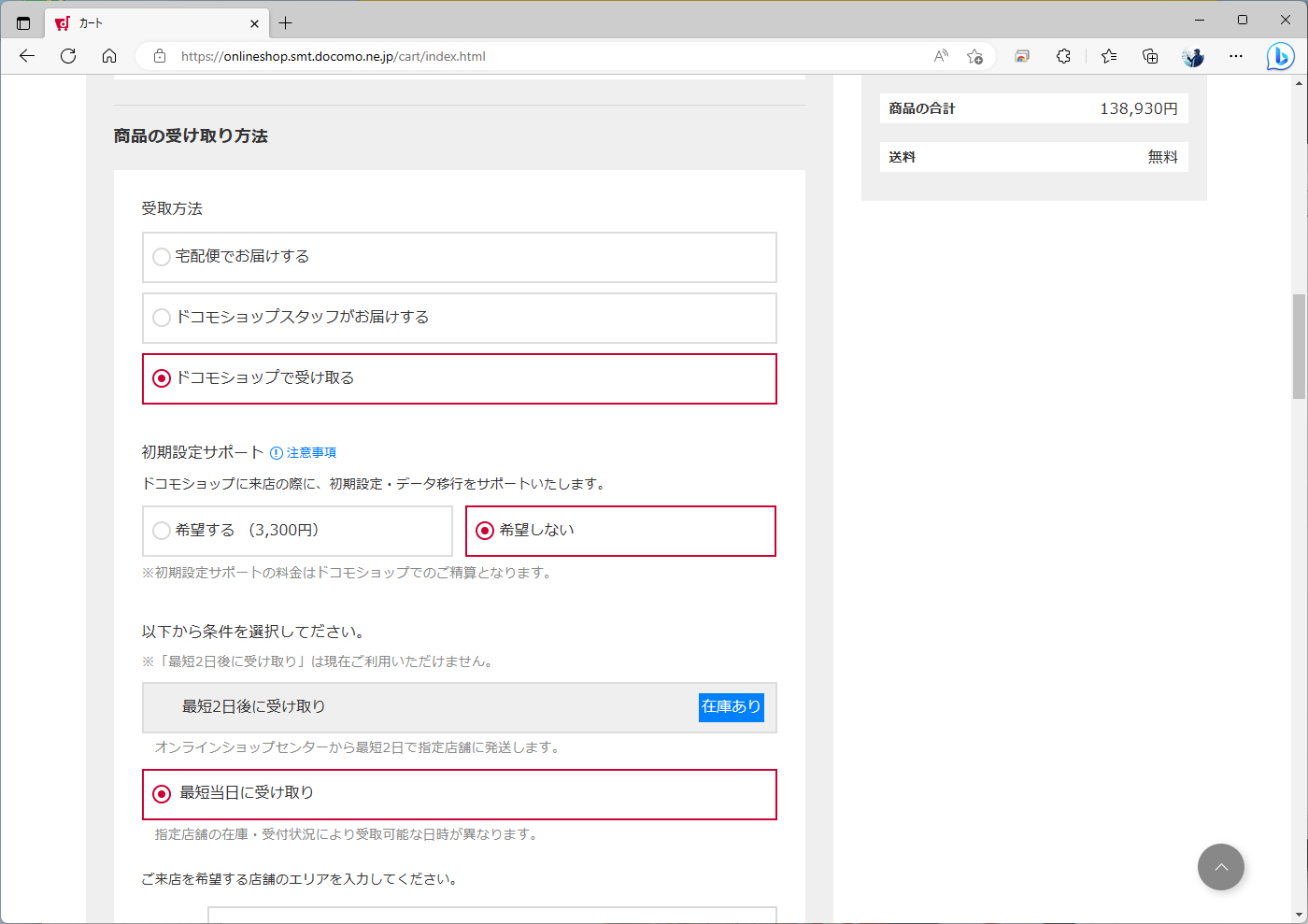Screen dimensions: 1308x924
Task: Open the Bing sidebar chat icon
Action: click(x=1280, y=56)
